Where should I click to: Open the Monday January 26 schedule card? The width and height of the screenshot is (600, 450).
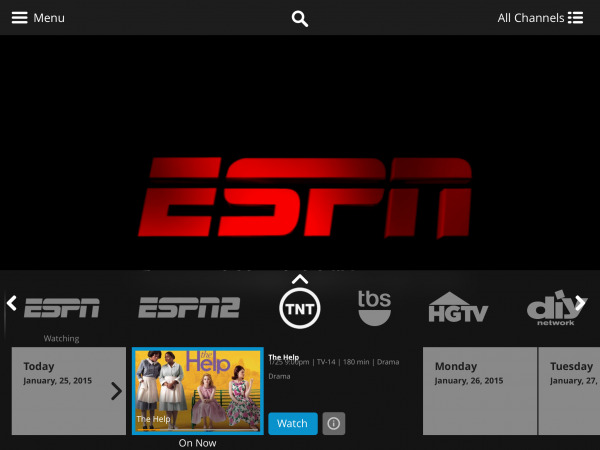coord(480,391)
